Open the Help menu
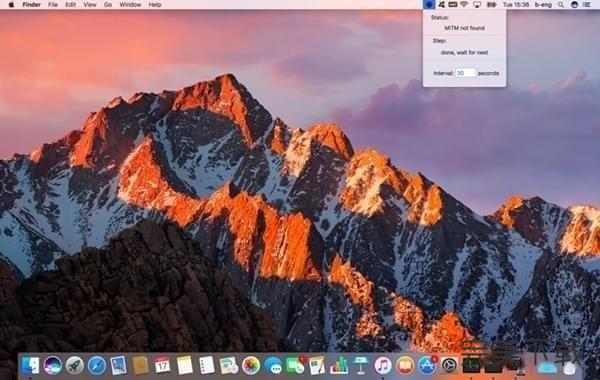The height and width of the screenshot is (380, 600). 155,5
